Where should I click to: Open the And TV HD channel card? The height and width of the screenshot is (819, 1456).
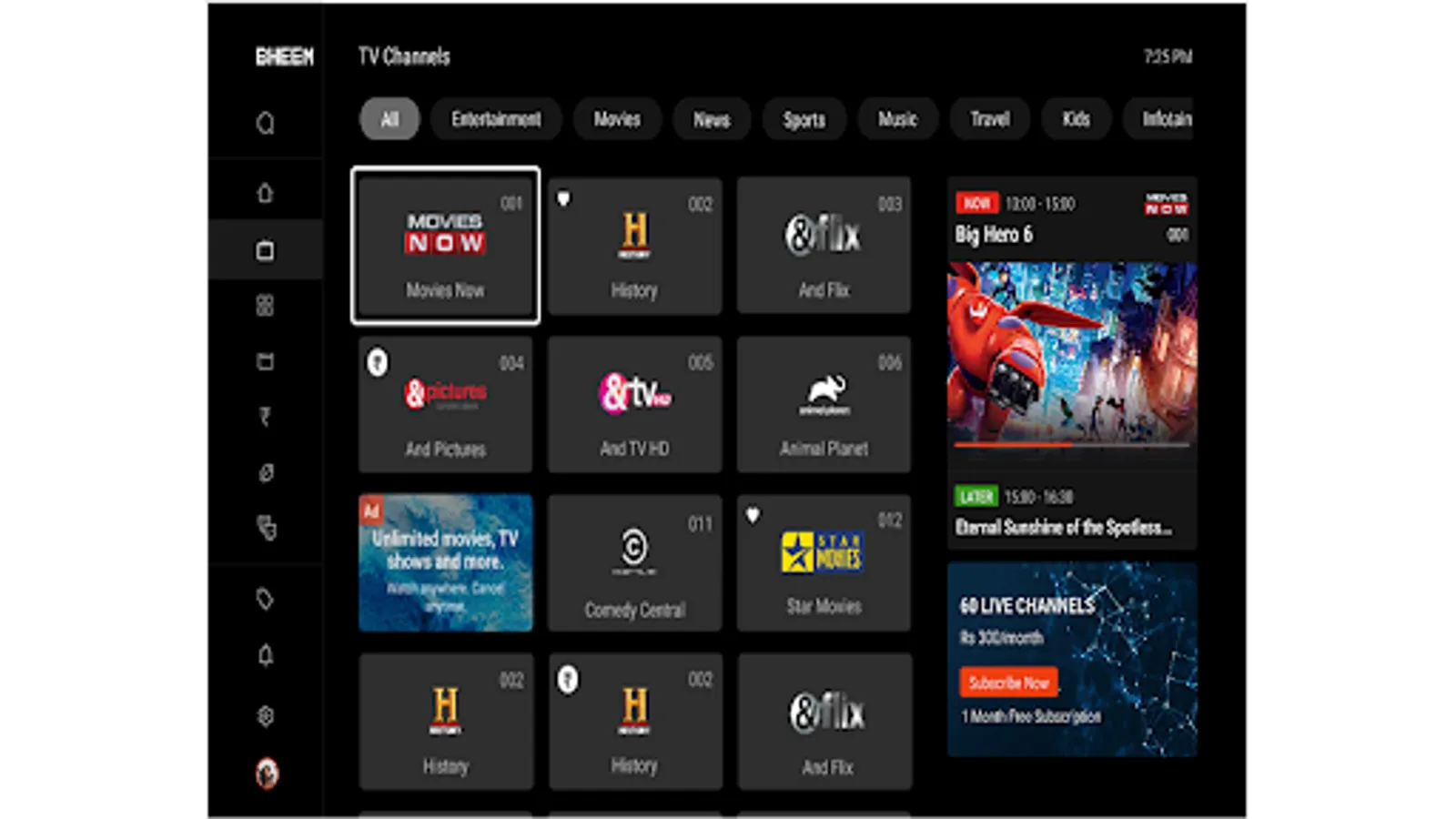(634, 404)
